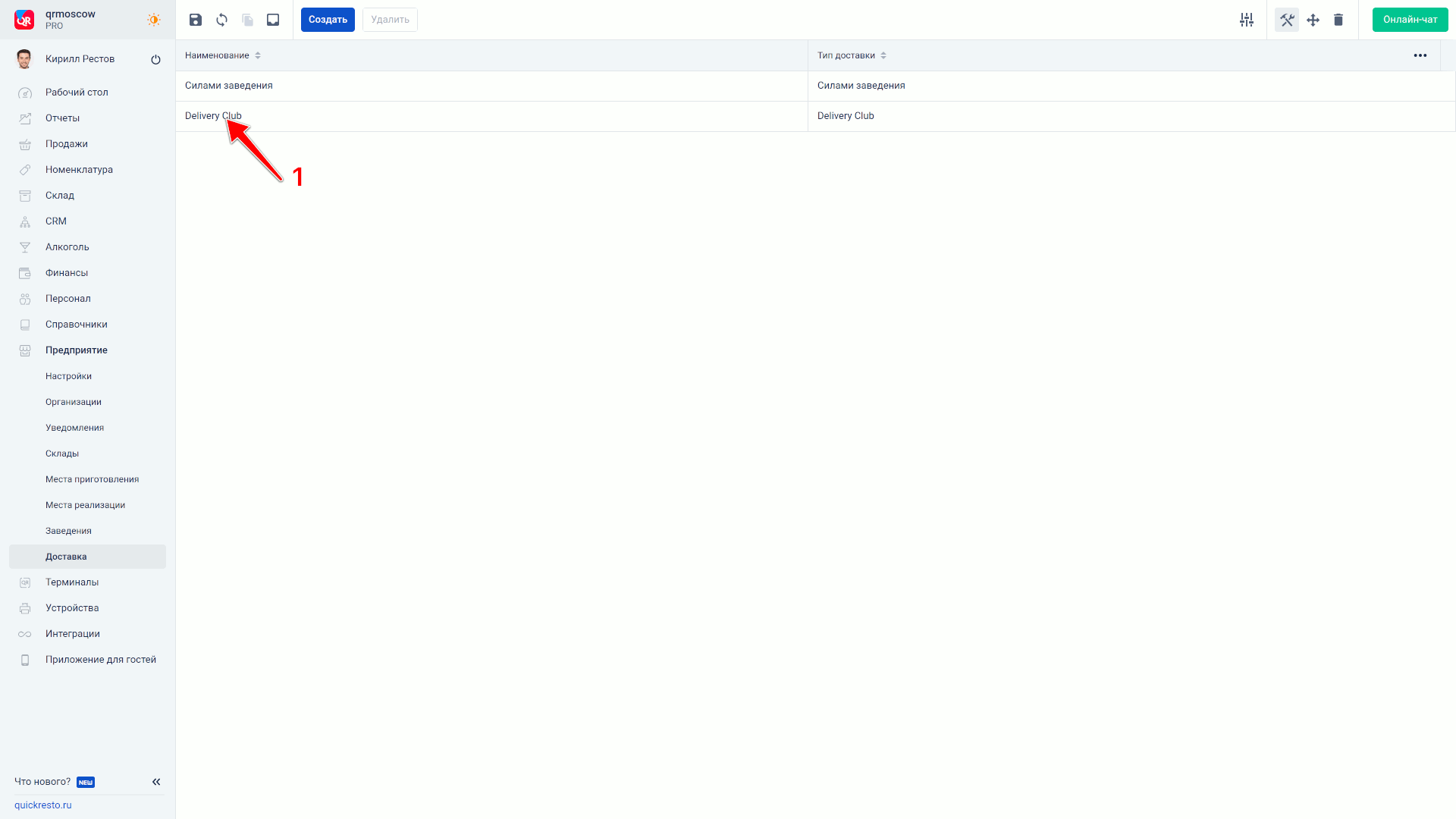
Task: Select Настройки submenu item
Action: point(68,376)
